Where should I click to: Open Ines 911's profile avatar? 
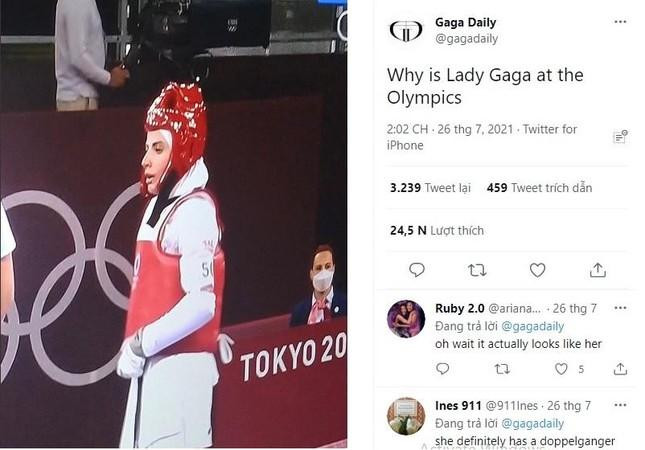click(406, 416)
